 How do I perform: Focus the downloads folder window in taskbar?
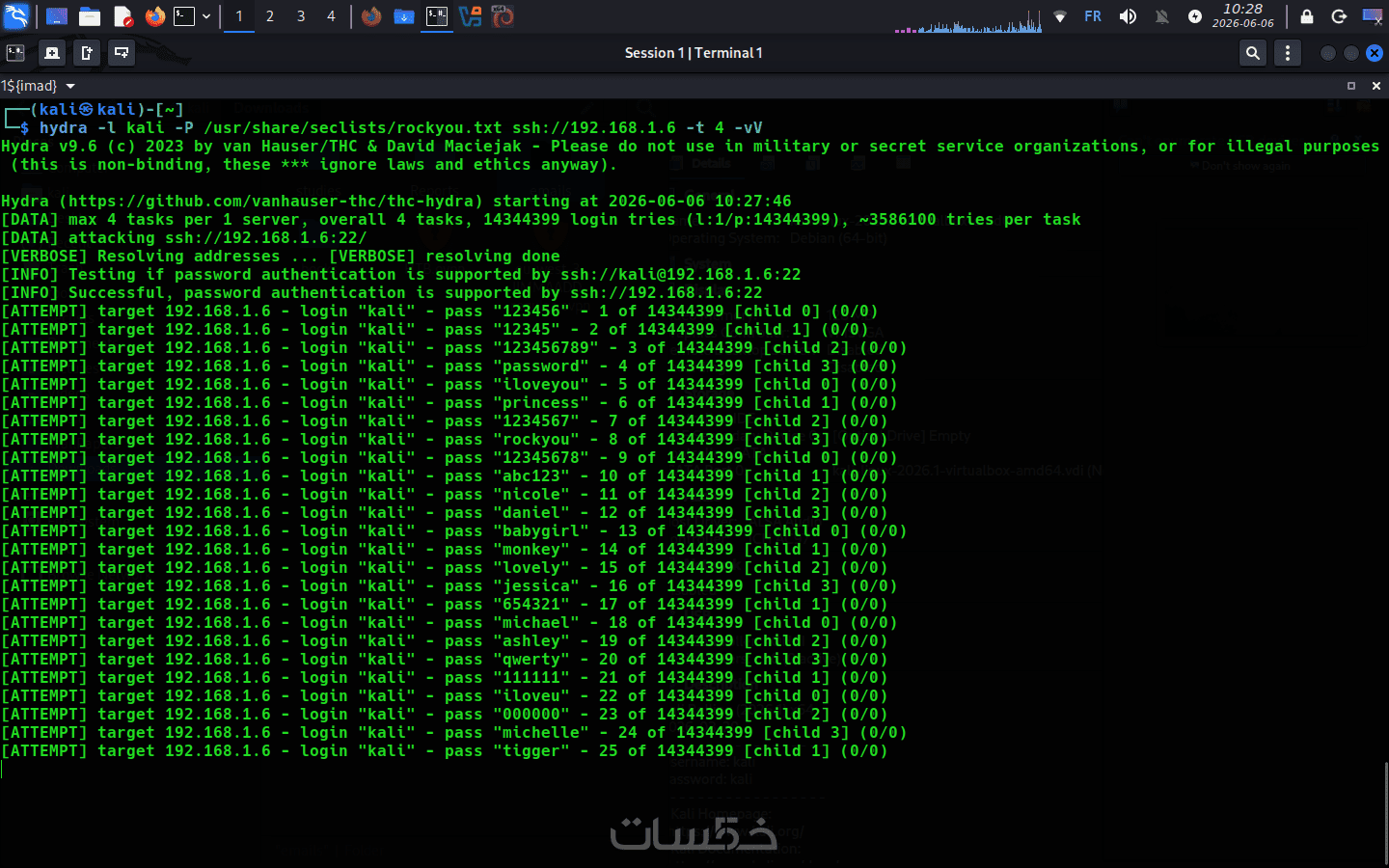(x=404, y=16)
